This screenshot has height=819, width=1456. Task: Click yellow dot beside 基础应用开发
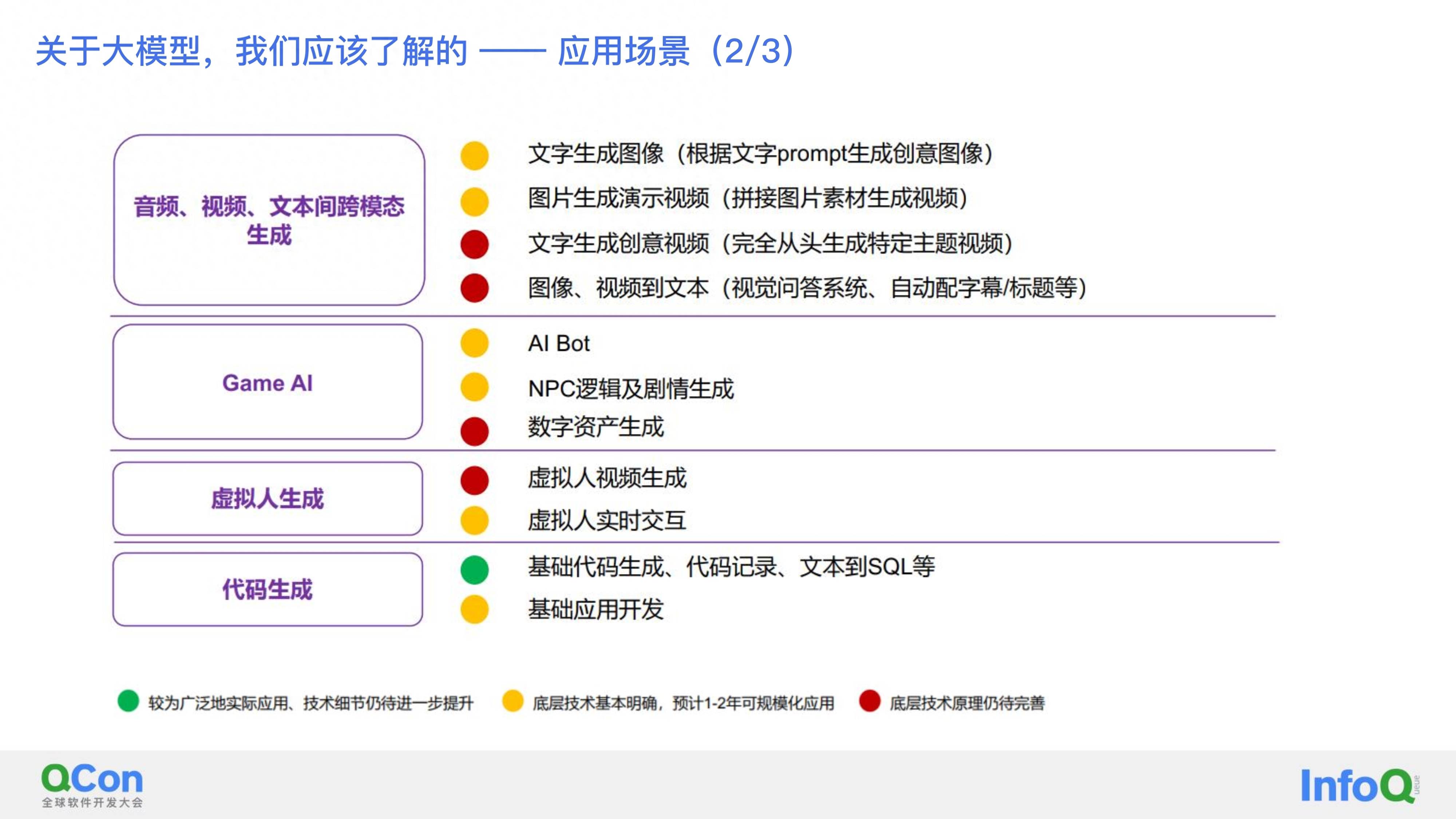pyautogui.click(x=474, y=609)
